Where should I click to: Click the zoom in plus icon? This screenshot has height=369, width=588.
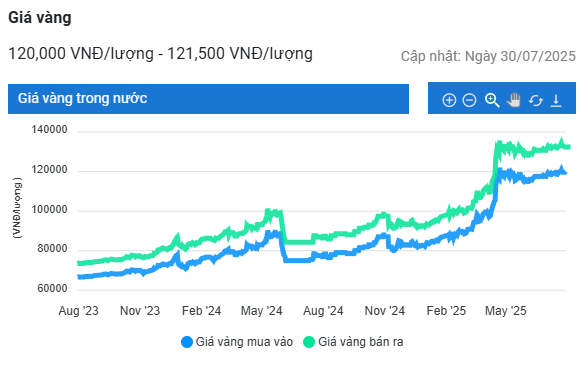449,100
